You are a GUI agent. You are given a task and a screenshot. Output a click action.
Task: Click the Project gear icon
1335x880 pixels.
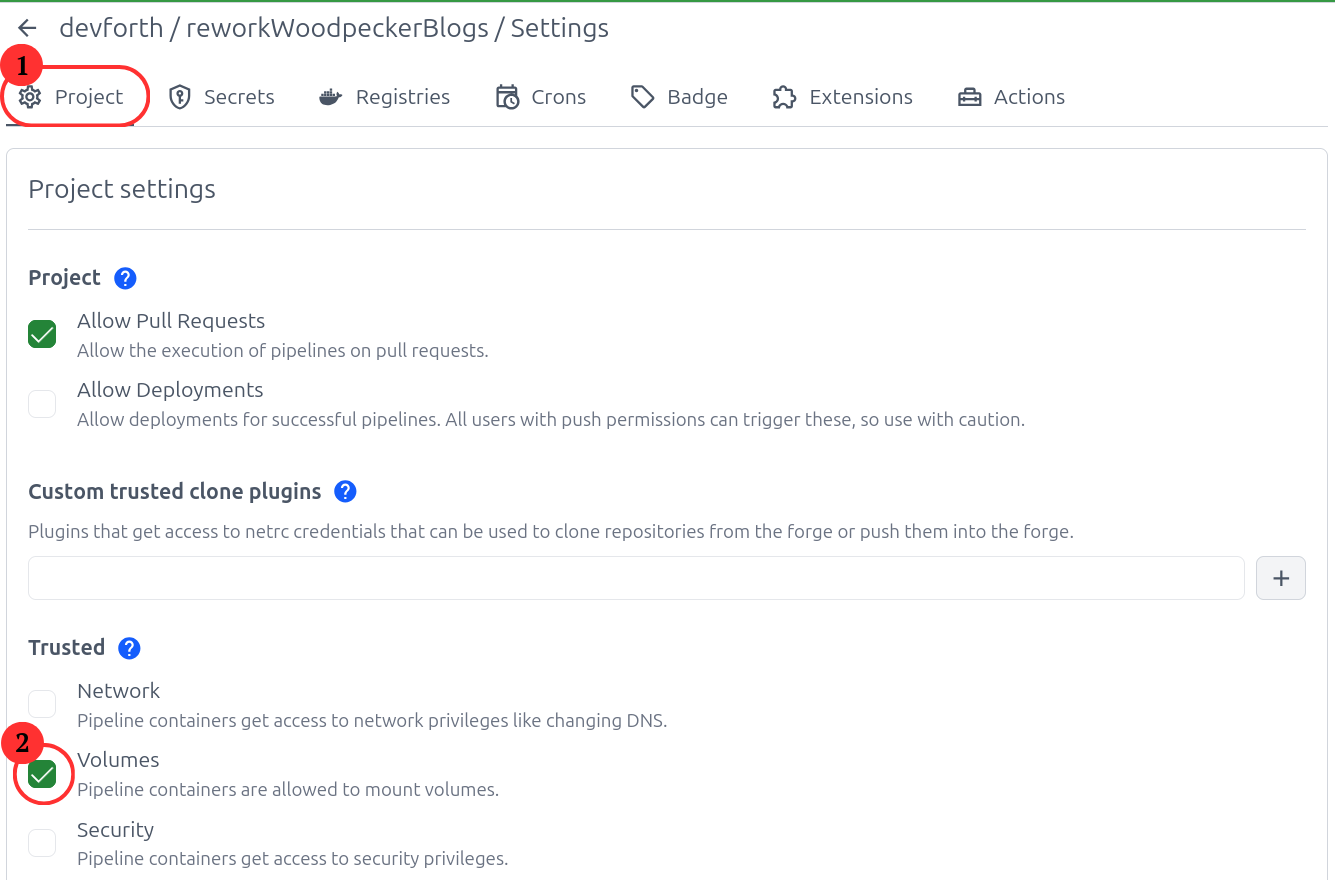tap(31, 97)
